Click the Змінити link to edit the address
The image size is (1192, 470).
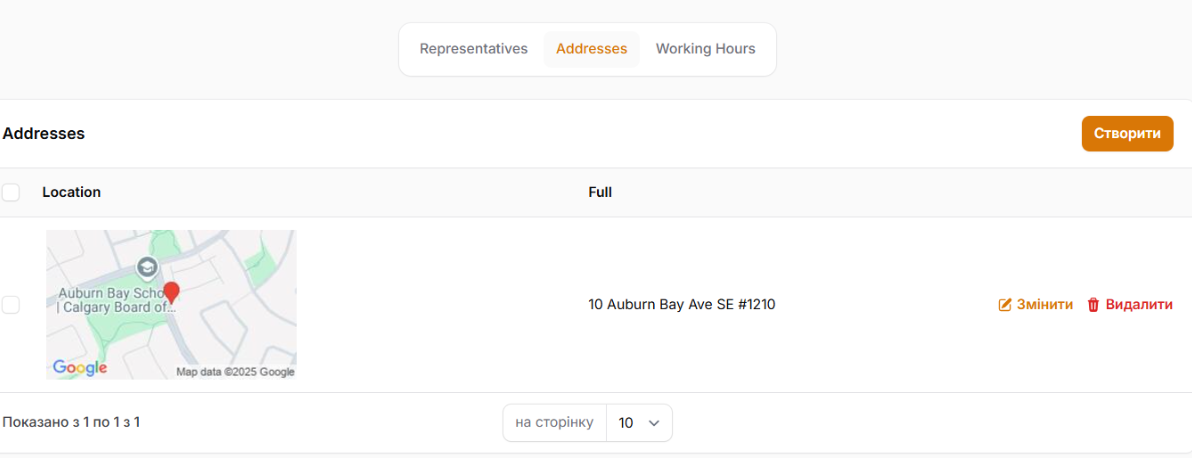click(x=1044, y=305)
